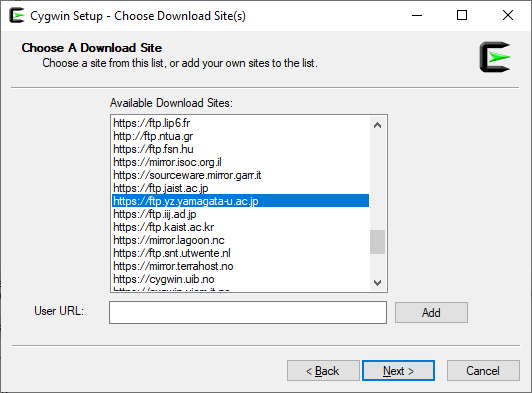Select mirror https://ftp.jaist.ac.jp

click(x=240, y=188)
